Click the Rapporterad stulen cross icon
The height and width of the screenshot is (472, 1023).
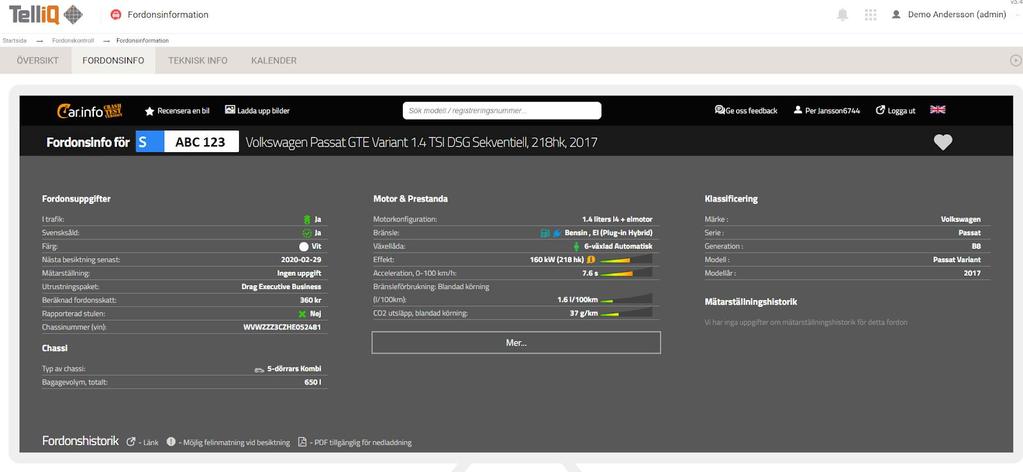point(303,313)
